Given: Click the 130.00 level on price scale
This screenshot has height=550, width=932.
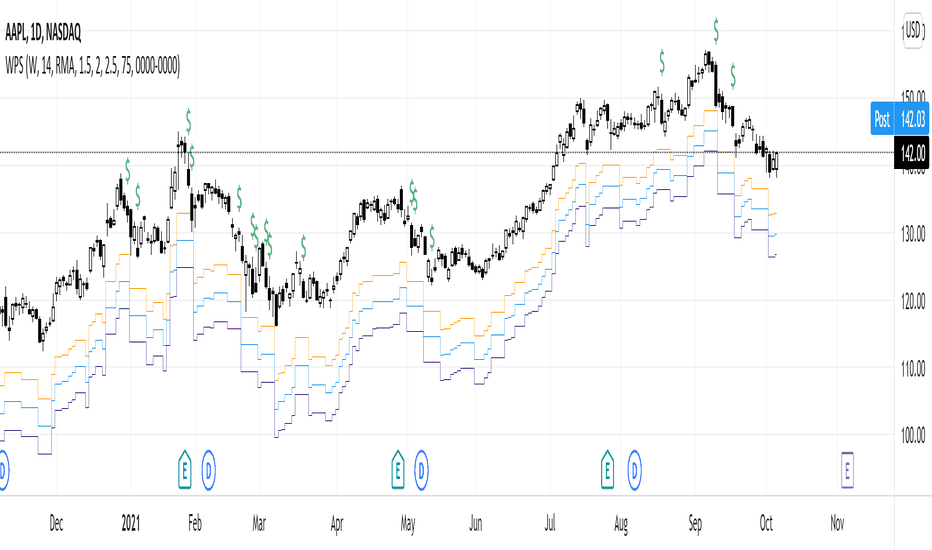Looking at the screenshot, I should [912, 234].
